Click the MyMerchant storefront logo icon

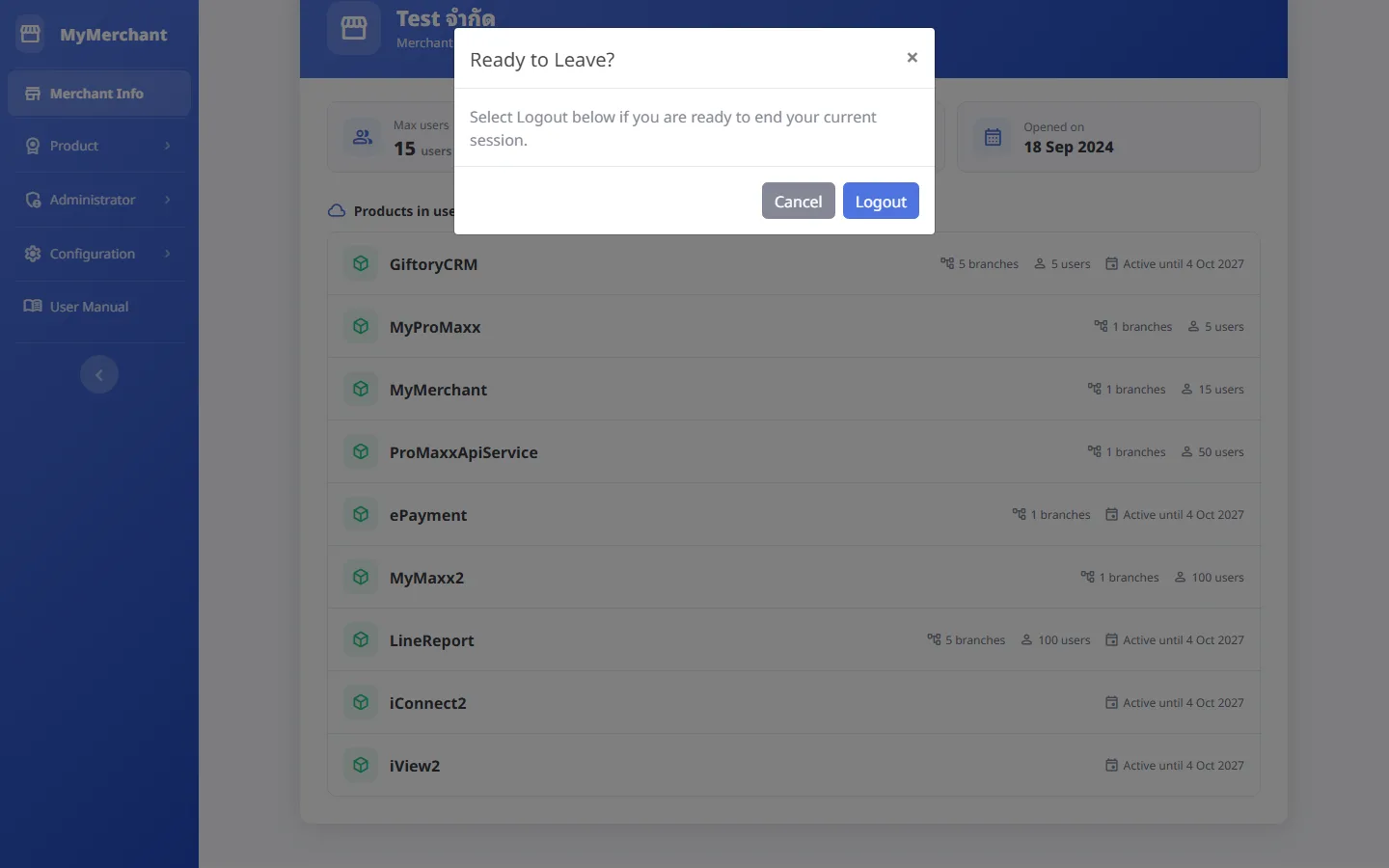click(30, 34)
